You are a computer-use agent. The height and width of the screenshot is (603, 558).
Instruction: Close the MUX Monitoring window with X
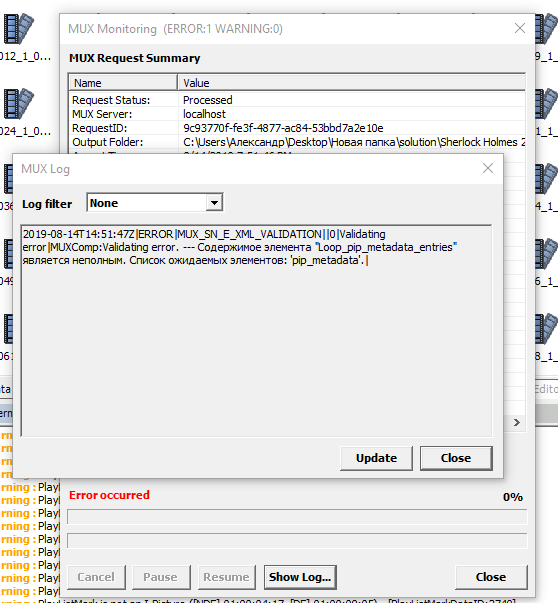pos(520,28)
